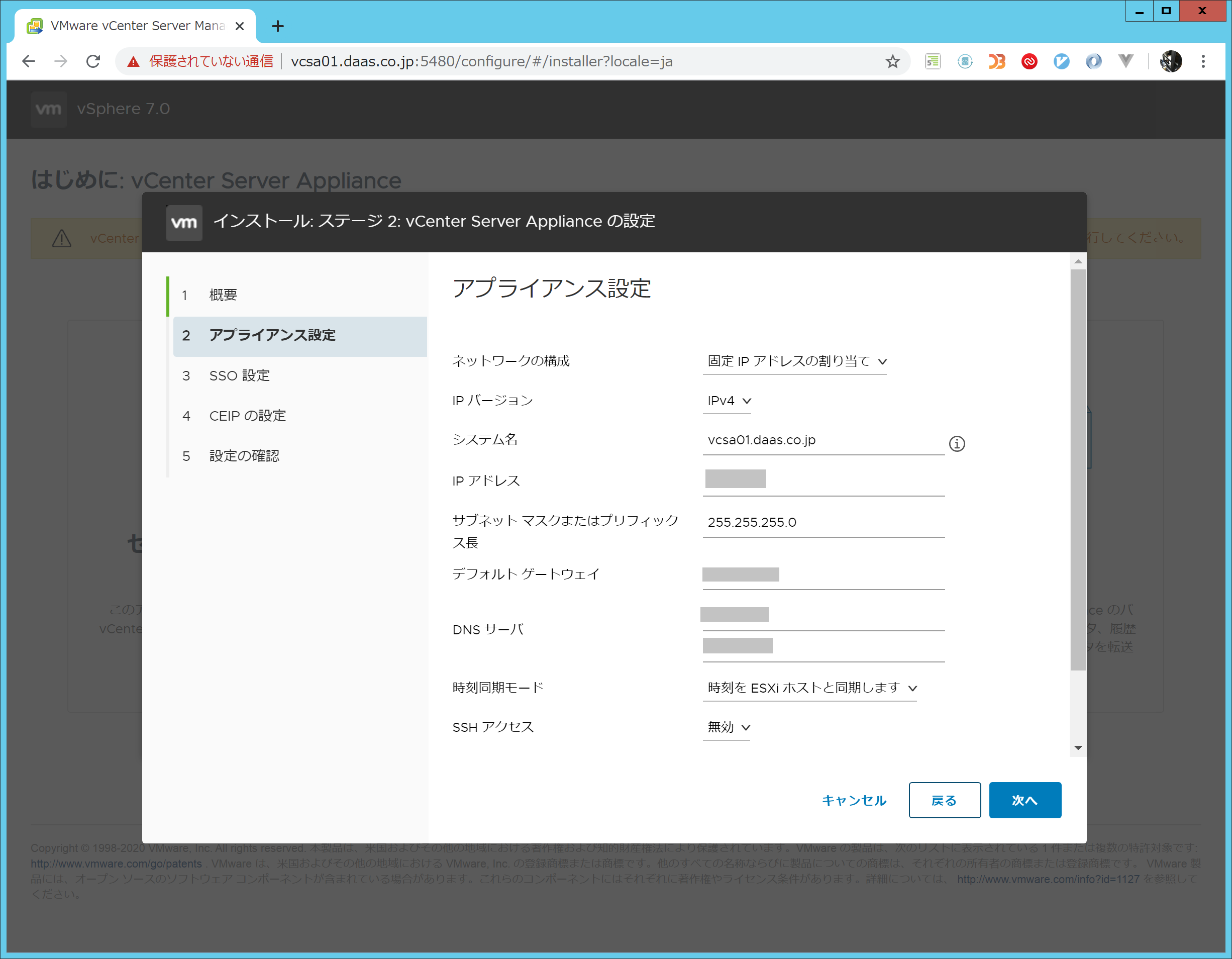Open the orange D3 extension icon

(997, 61)
